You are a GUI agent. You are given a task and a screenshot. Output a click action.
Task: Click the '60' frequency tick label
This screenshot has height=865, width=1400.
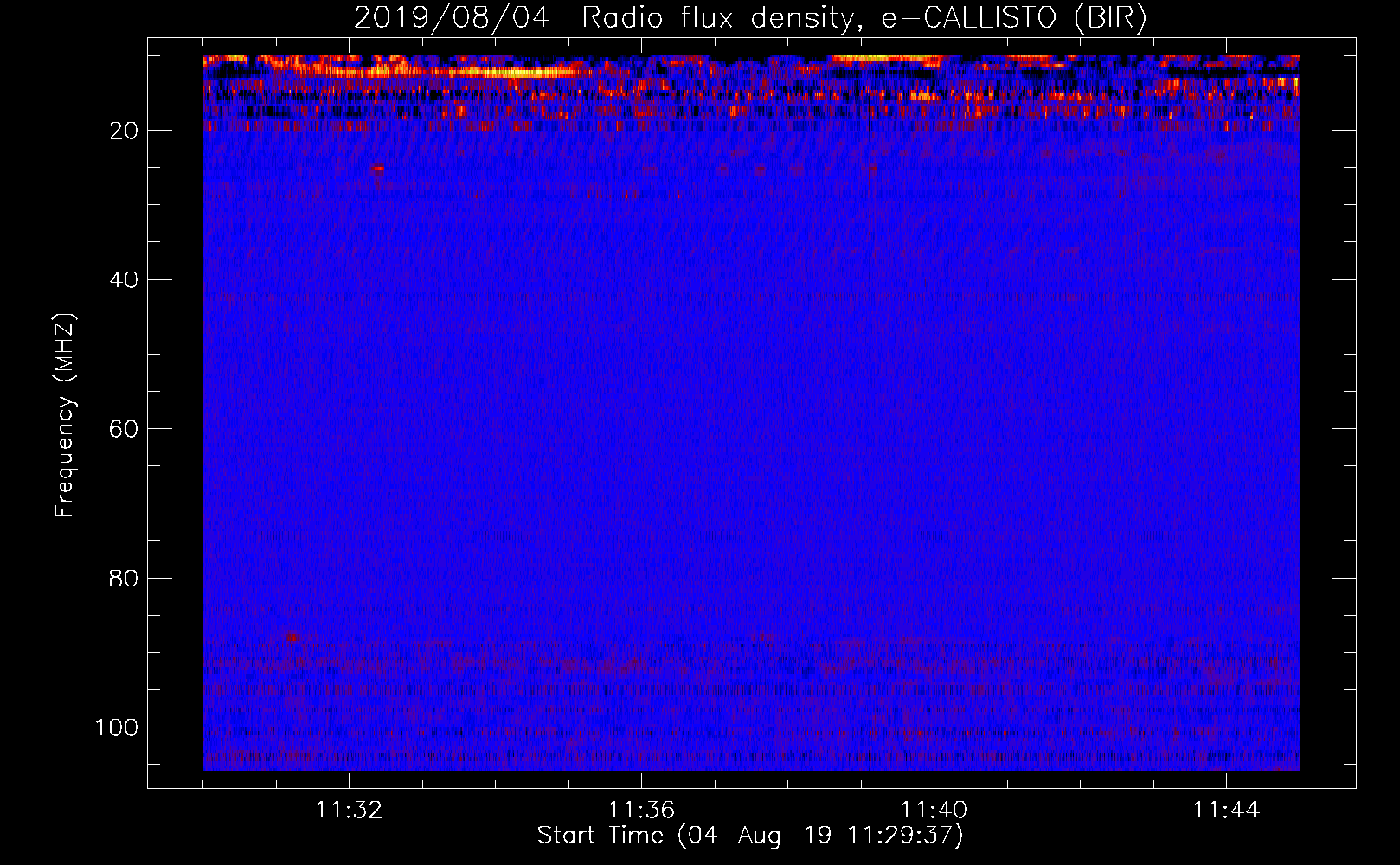click(124, 429)
